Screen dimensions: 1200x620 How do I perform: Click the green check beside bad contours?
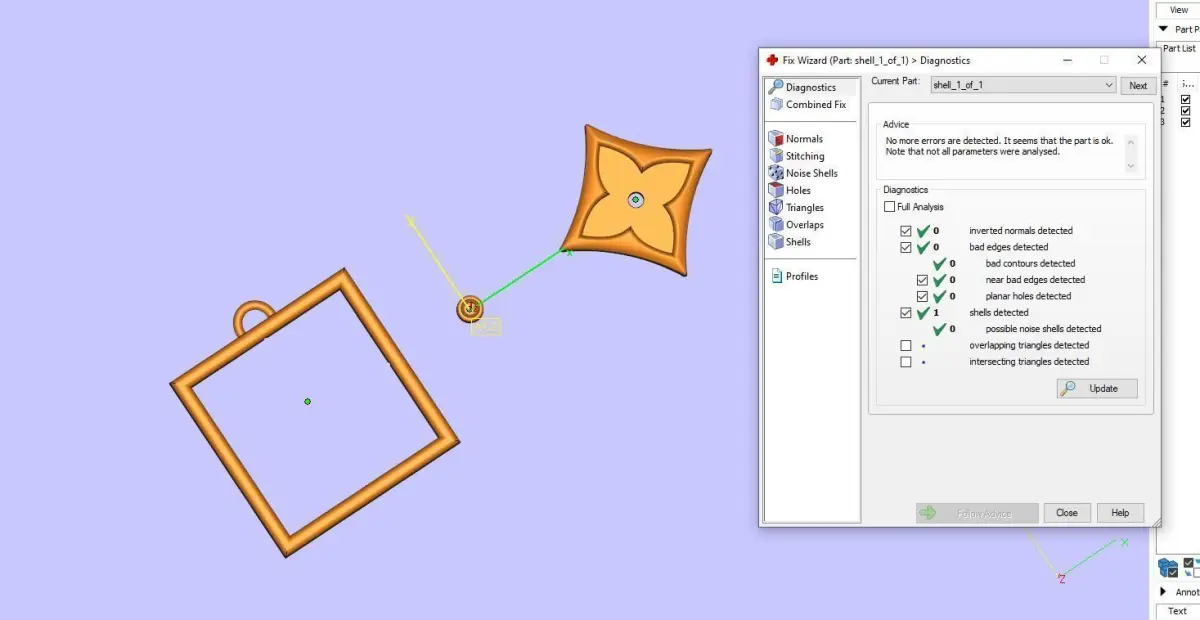point(939,263)
